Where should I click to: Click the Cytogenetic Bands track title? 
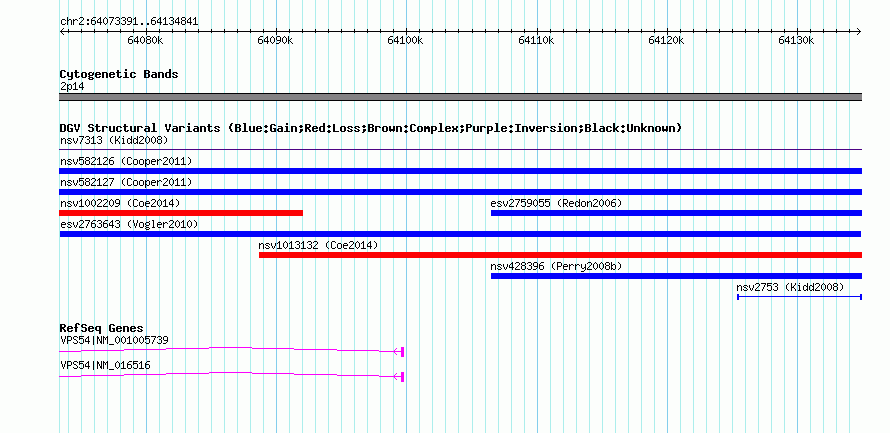click(x=119, y=74)
